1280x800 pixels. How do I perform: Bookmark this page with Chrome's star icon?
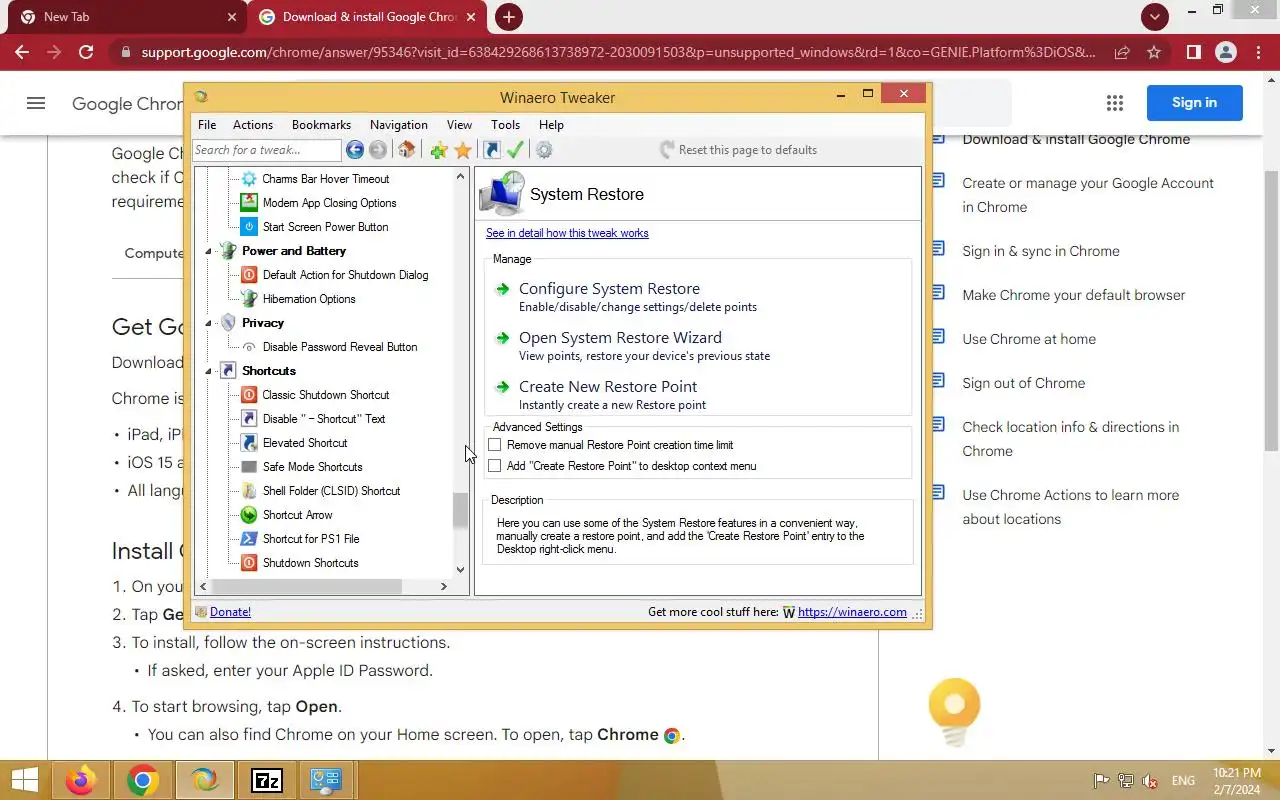(x=1154, y=52)
